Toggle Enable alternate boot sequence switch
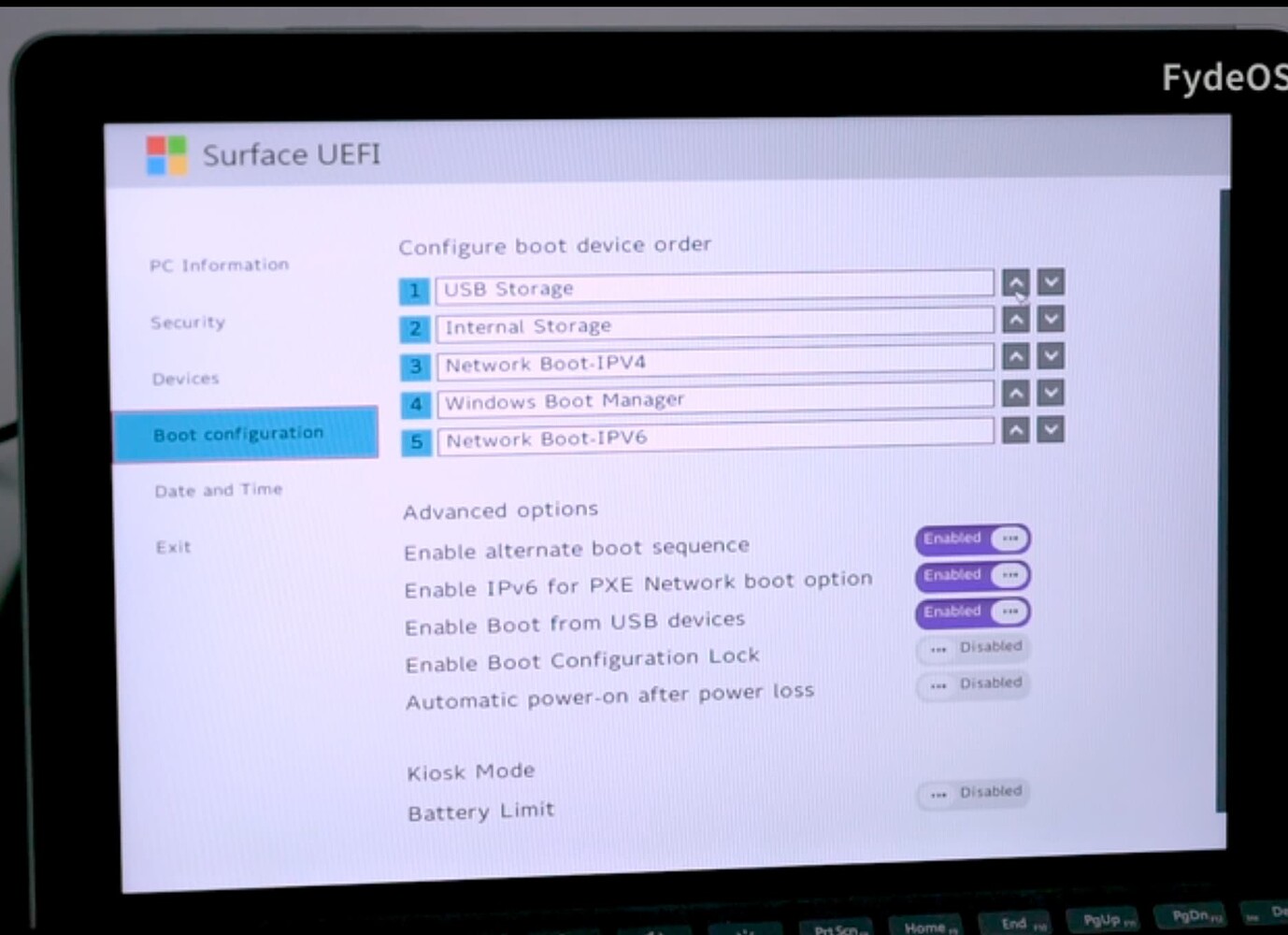 pos(973,539)
